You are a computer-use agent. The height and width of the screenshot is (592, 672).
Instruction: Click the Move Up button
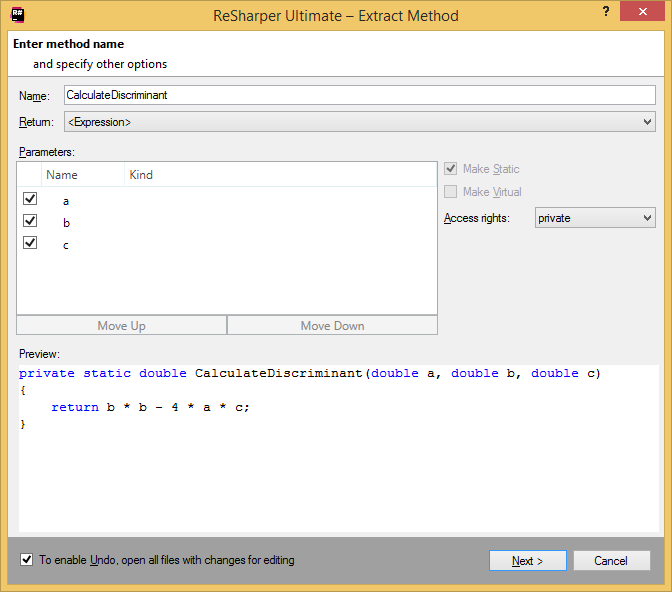[x=121, y=325]
